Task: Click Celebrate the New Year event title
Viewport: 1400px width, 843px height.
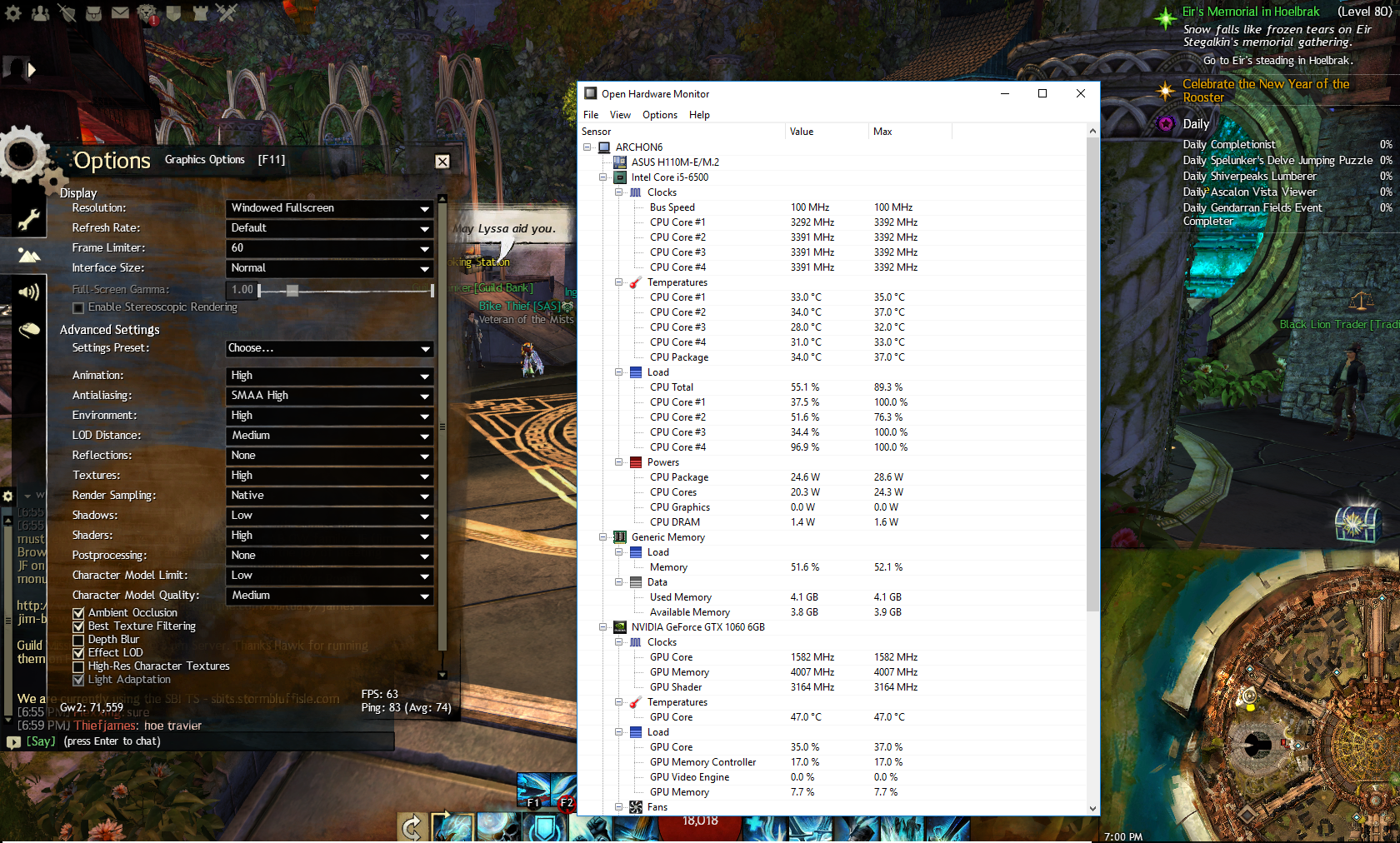Action: pos(1266,91)
